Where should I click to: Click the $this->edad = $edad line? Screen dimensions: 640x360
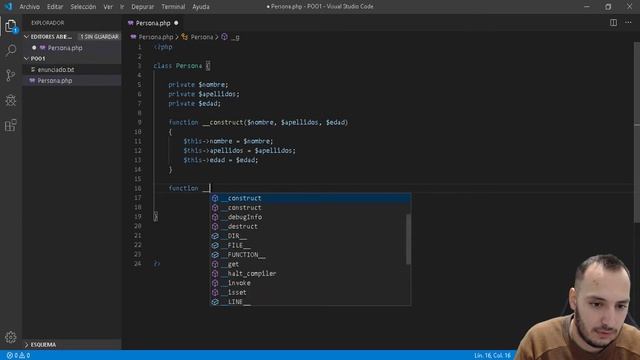coord(221,160)
